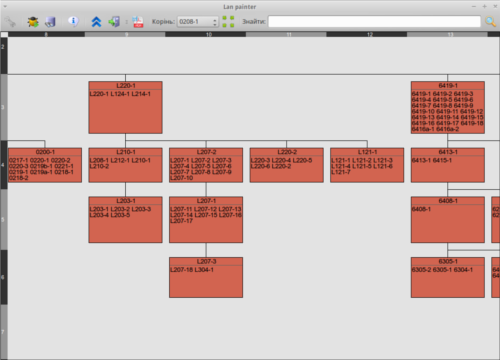This screenshot has width=500, height=360.
Task: Click column 13 in the top ruler
Action: (x=447, y=34)
